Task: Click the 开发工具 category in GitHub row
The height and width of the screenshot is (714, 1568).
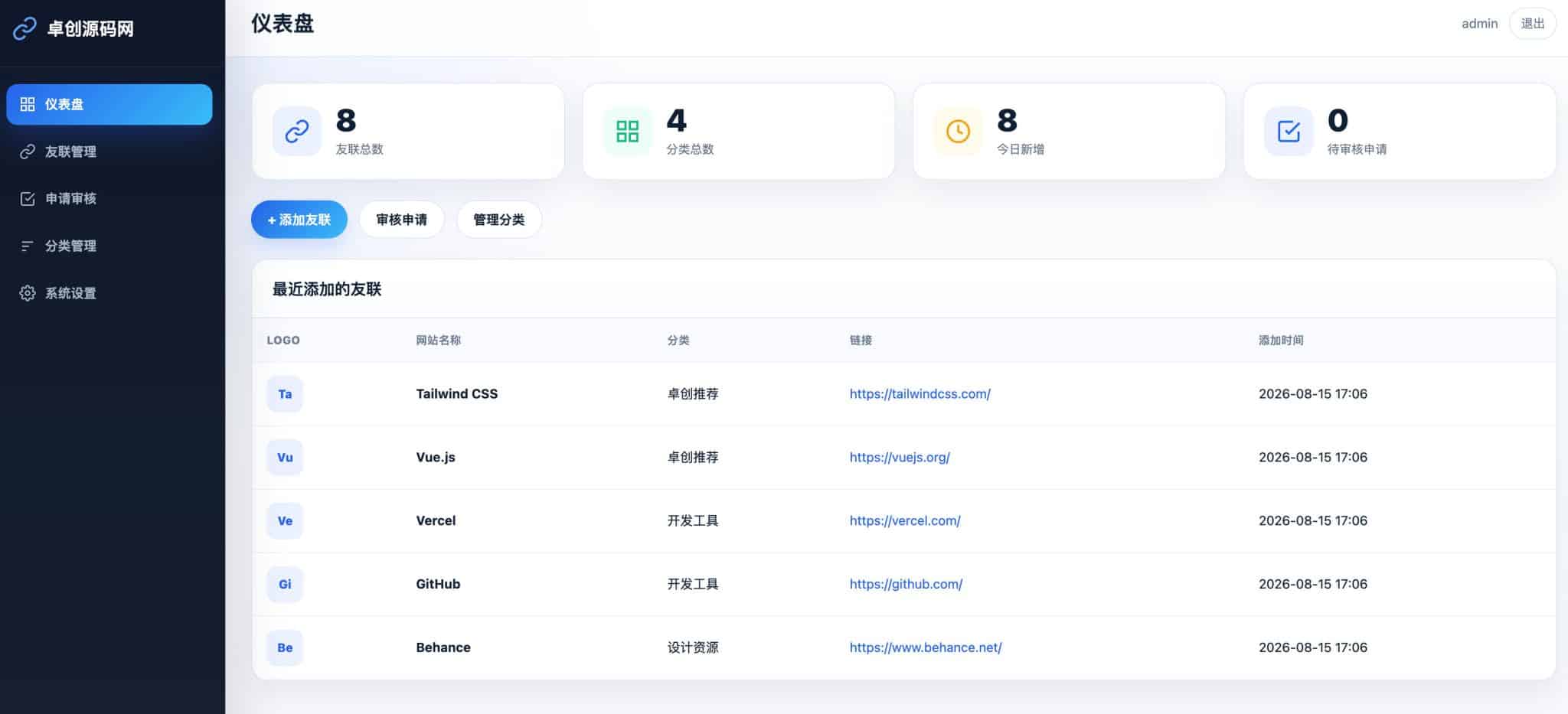Action: (x=693, y=585)
